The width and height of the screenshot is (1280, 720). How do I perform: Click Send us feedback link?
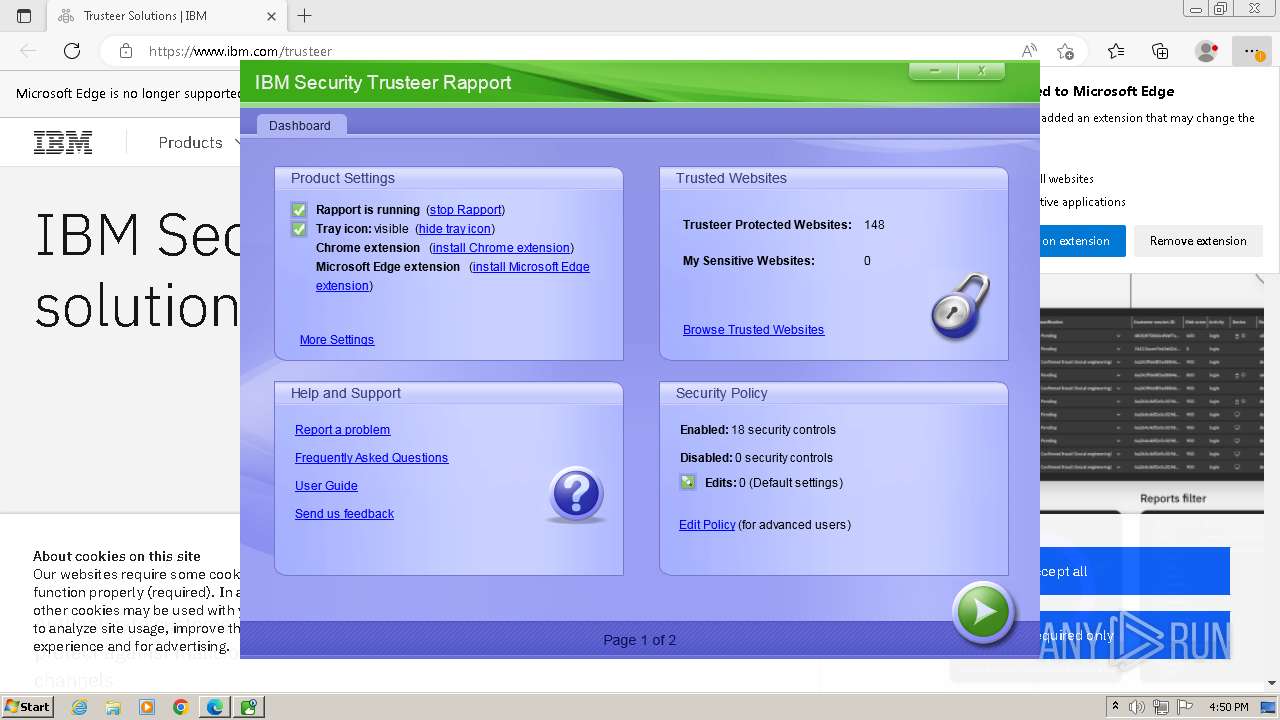pyautogui.click(x=345, y=514)
